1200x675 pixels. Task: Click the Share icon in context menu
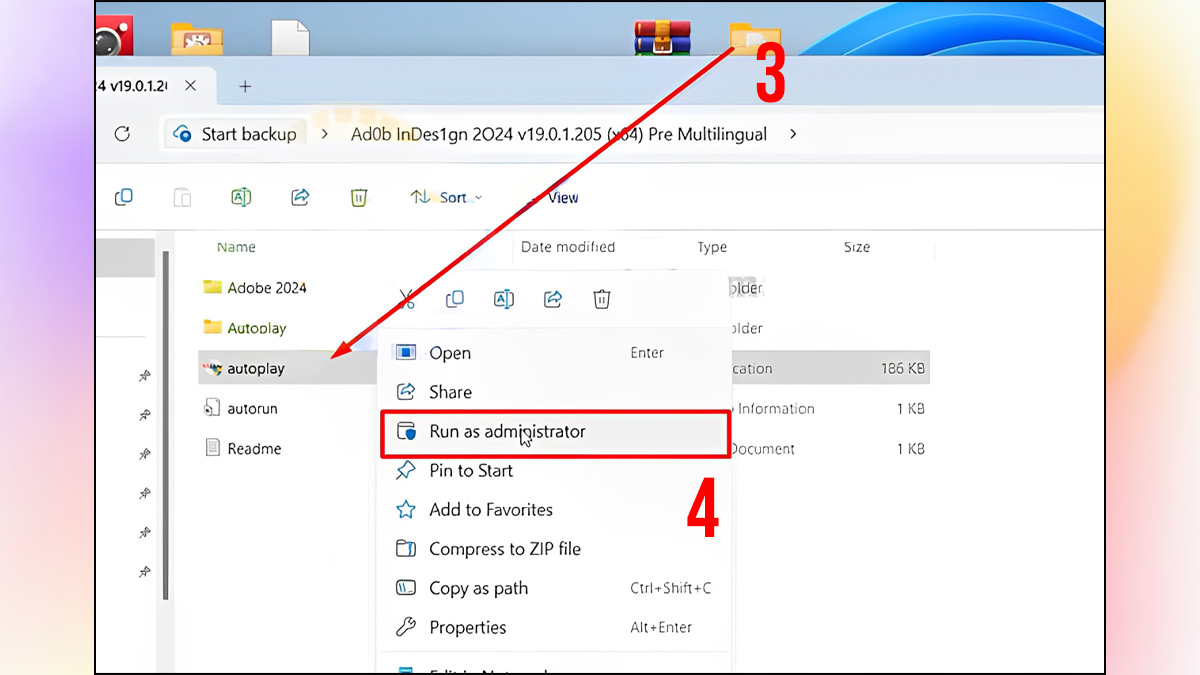point(553,298)
